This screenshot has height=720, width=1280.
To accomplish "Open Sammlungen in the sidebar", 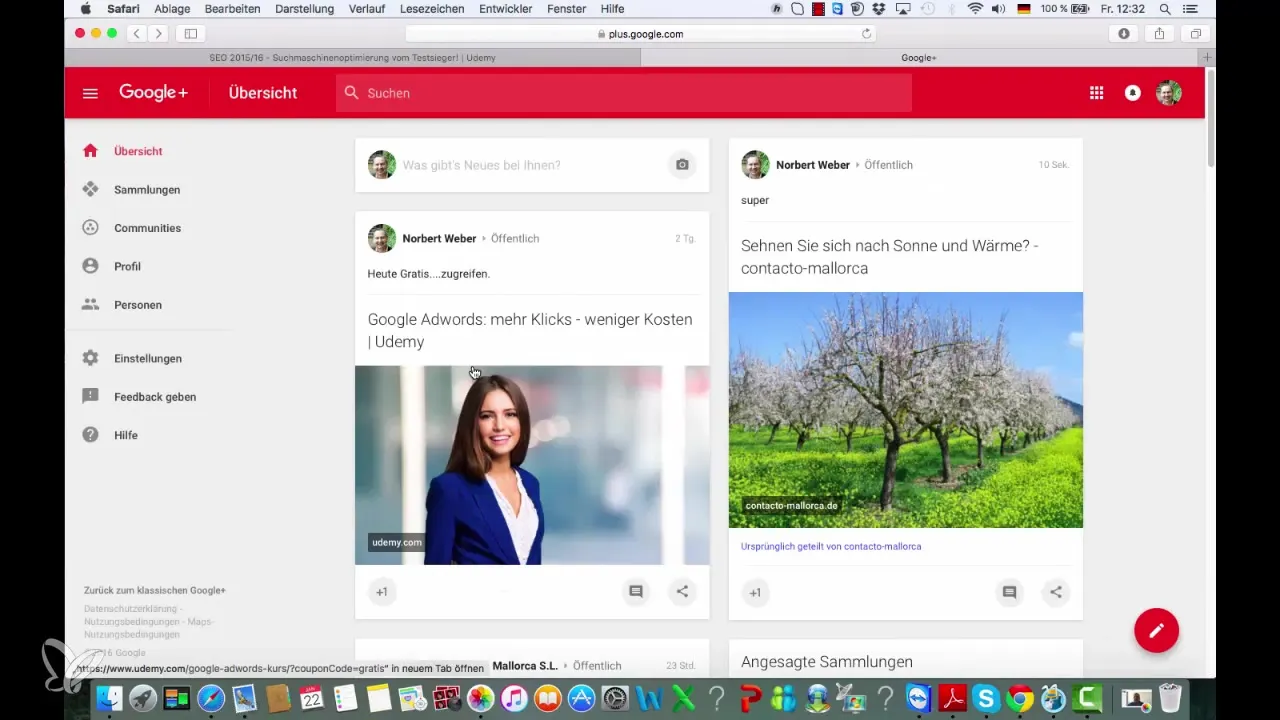I will click(147, 189).
